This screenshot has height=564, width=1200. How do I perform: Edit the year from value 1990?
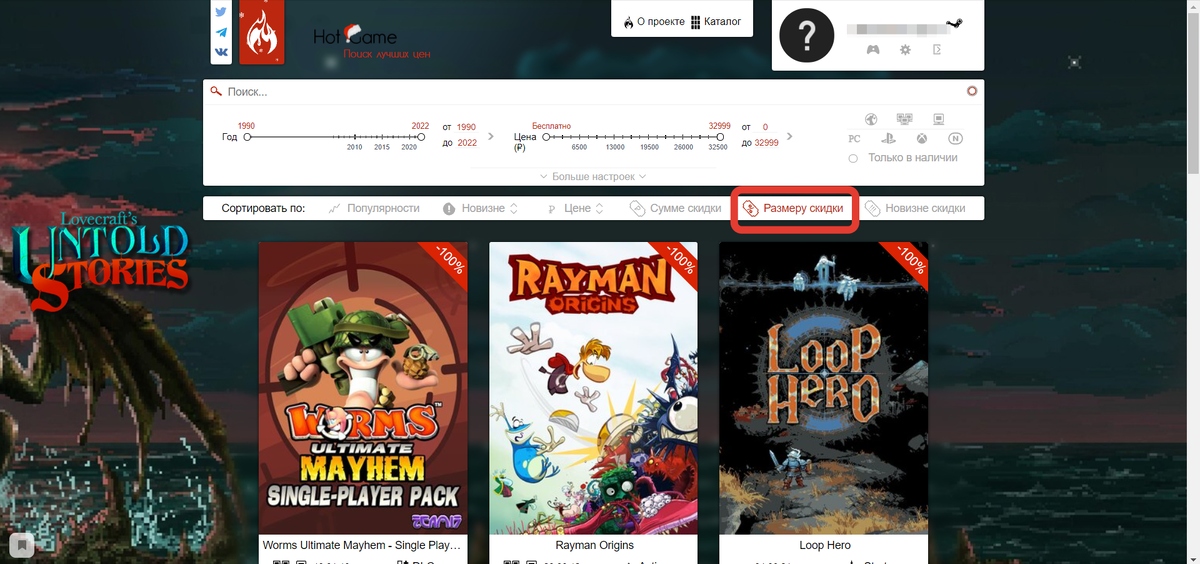(x=466, y=127)
